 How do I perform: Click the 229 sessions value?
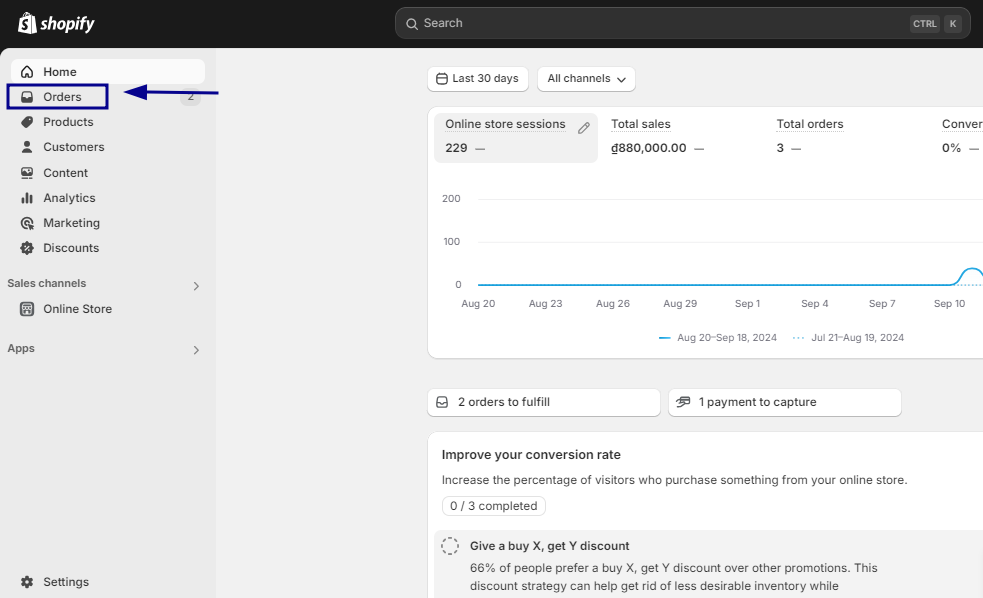pos(456,148)
